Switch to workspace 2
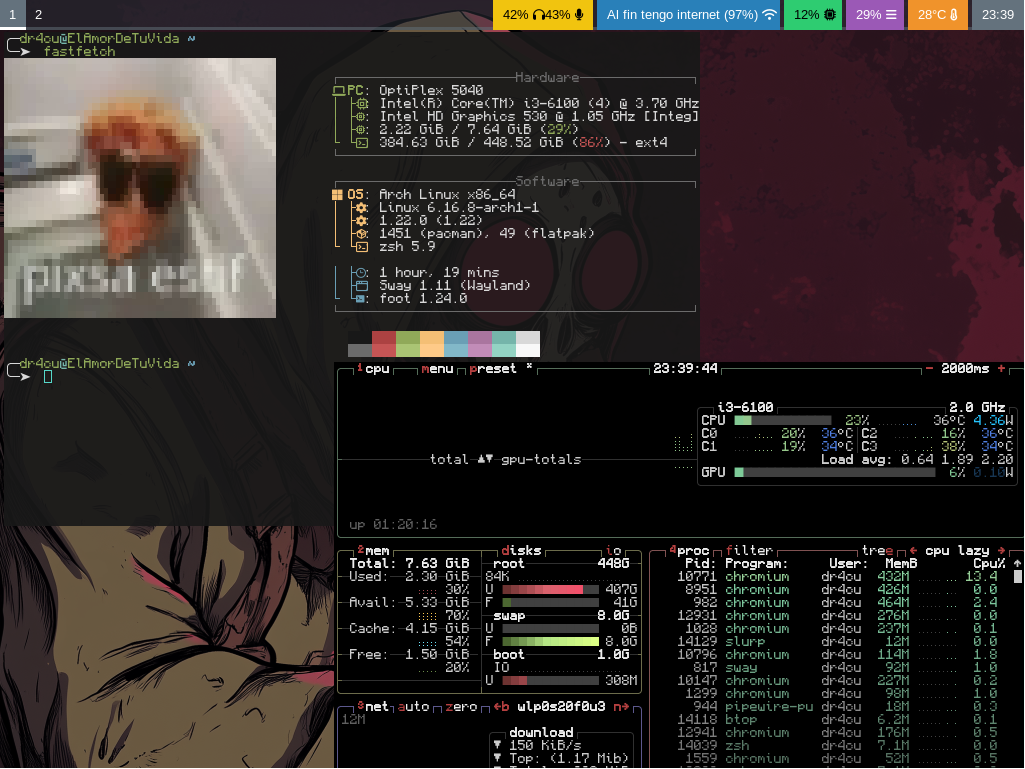Viewport: 1025px width, 769px height. (38, 15)
